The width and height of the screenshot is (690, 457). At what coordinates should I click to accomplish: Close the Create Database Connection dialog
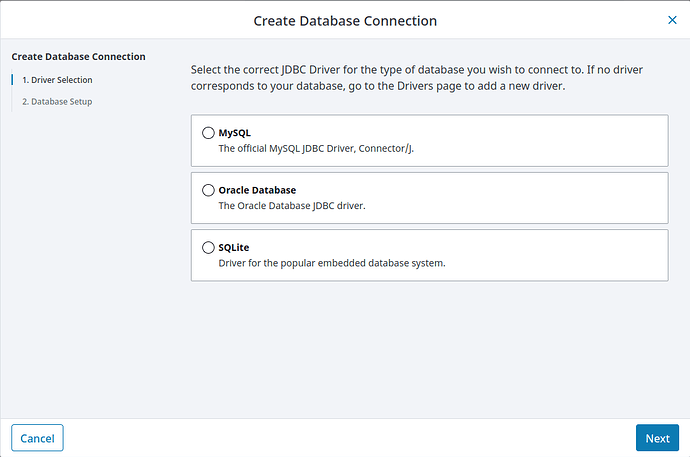tap(673, 20)
